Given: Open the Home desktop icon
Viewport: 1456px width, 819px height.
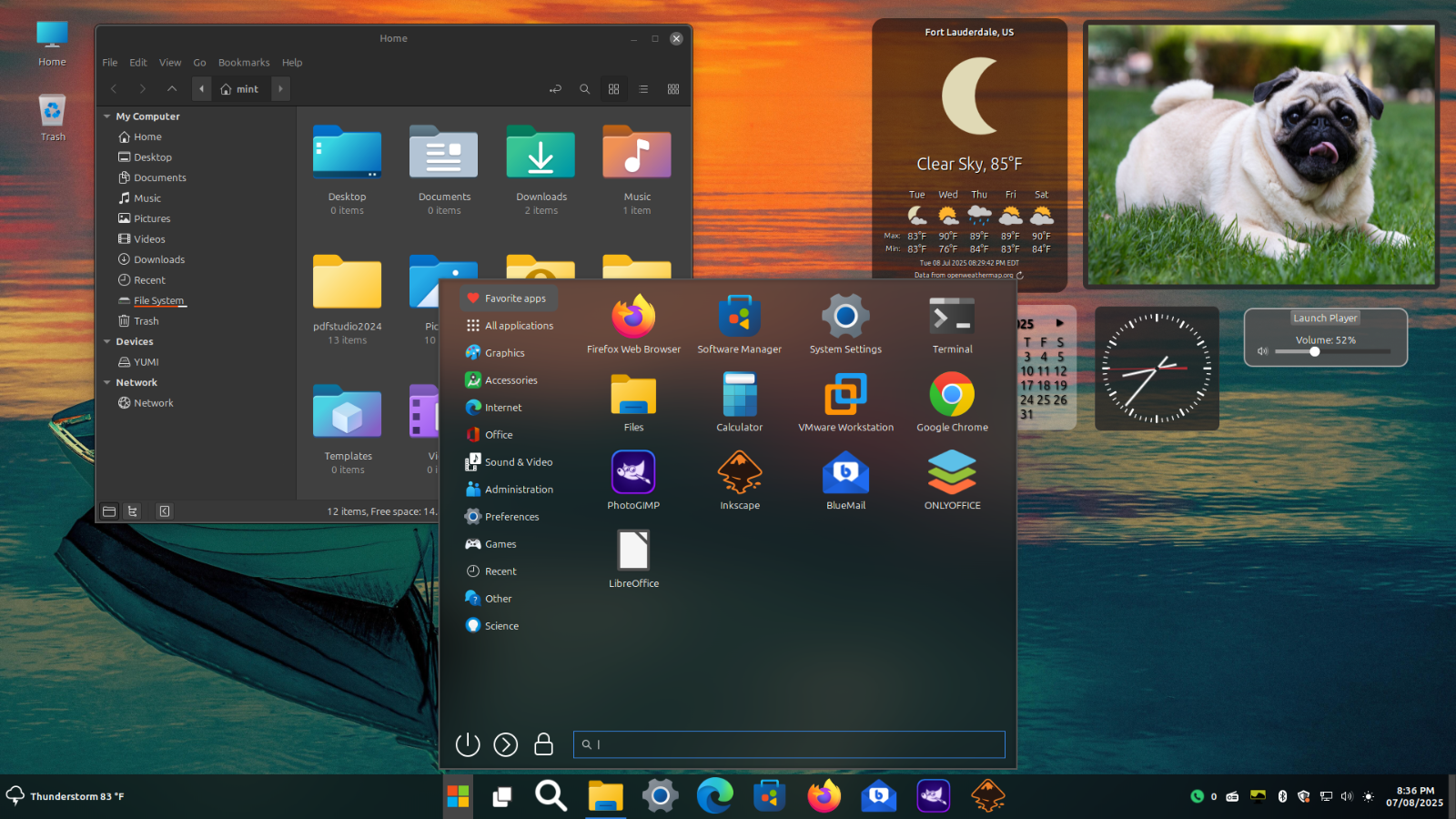Looking at the screenshot, I should tap(52, 44).
